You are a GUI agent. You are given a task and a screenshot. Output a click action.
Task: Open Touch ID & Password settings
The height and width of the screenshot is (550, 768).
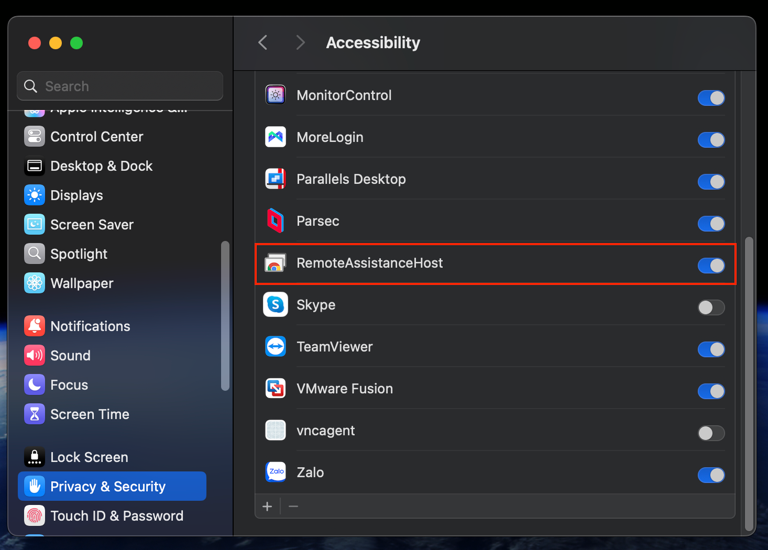116,516
